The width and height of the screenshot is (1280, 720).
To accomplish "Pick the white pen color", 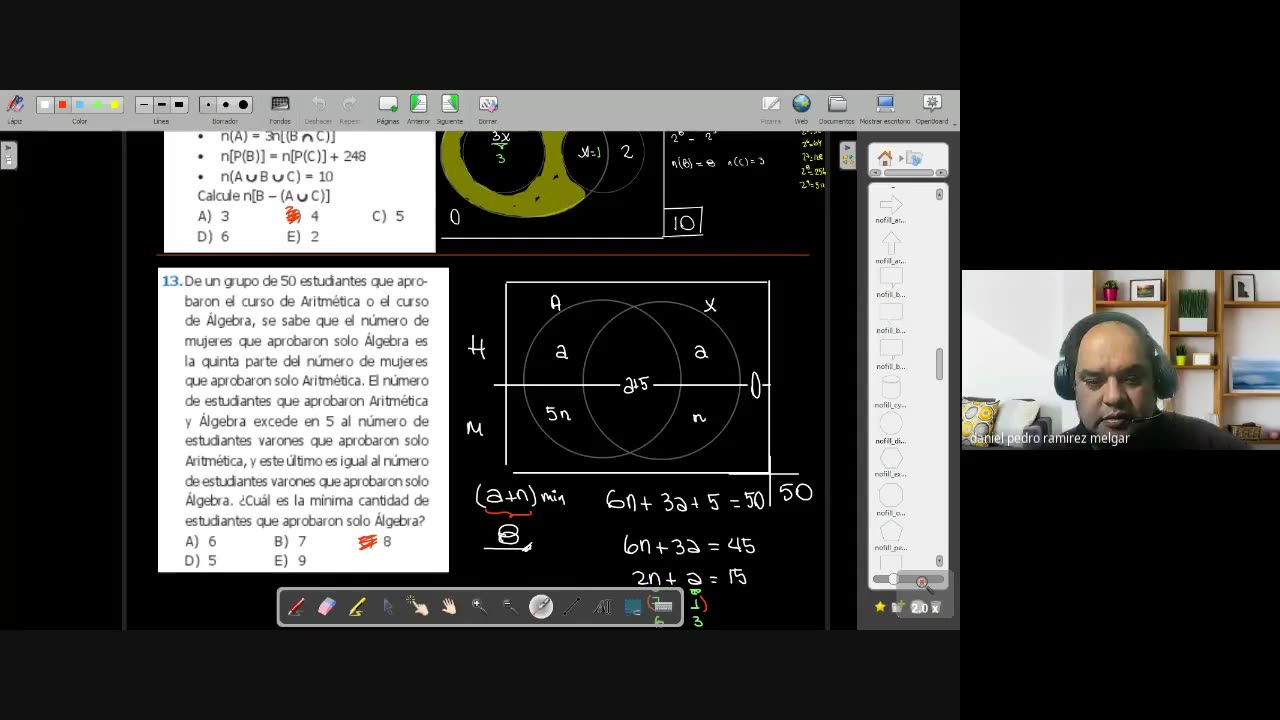I will click(44, 105).
